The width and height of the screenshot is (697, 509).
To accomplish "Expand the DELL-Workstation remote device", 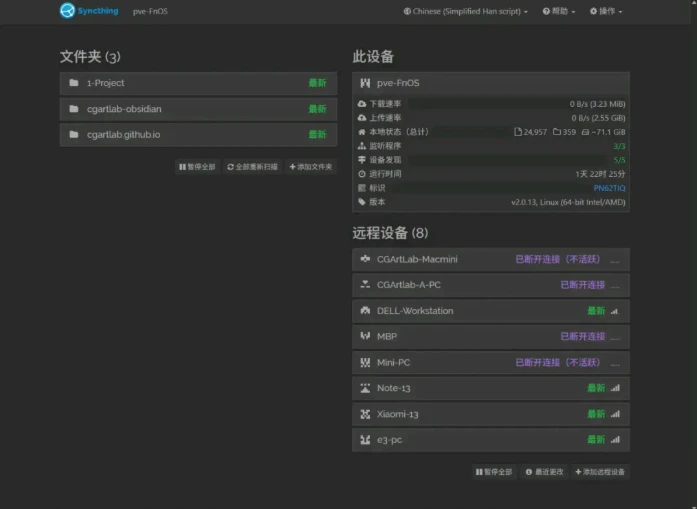I will click(491, 311).
